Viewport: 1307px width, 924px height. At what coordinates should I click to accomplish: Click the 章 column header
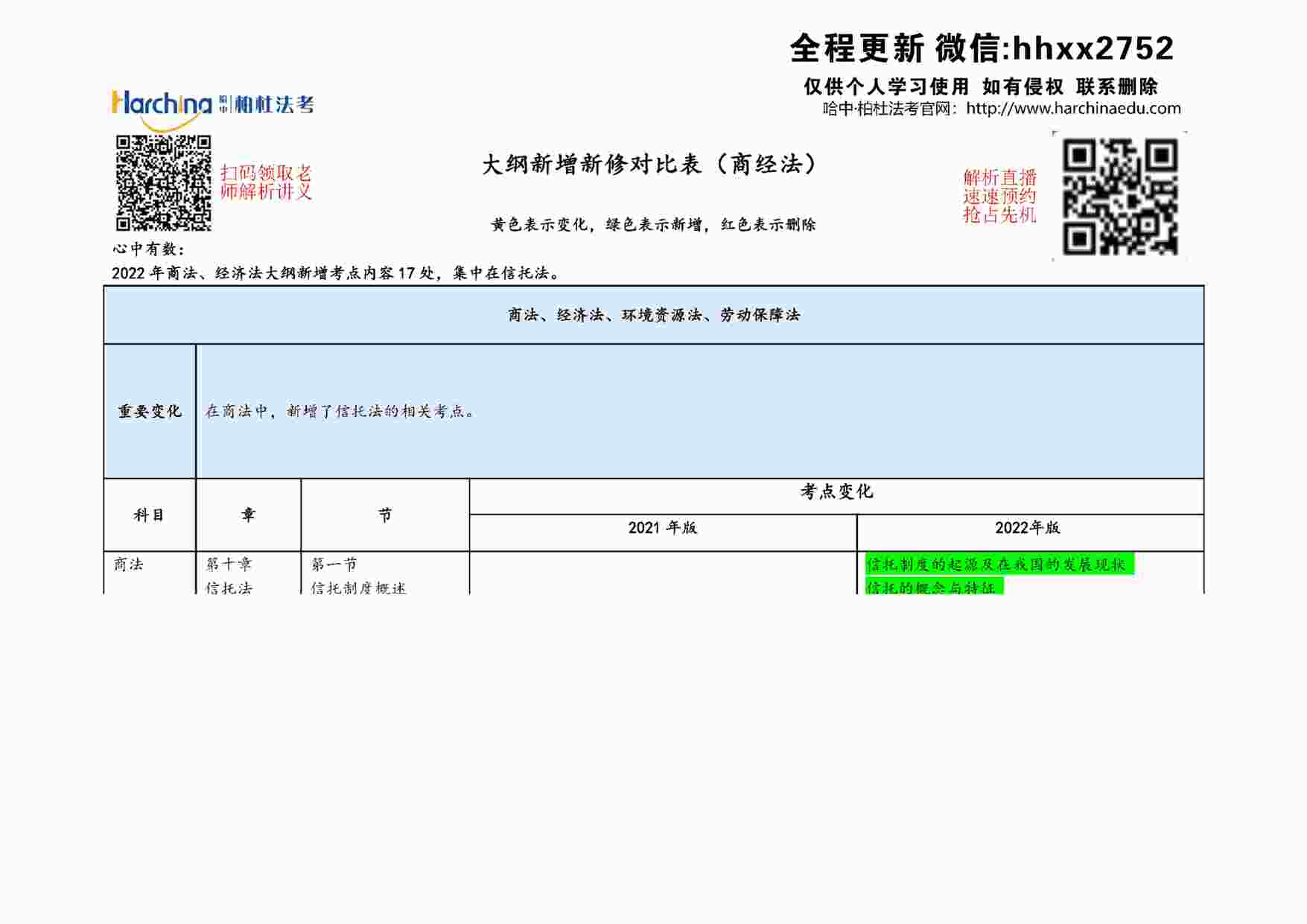(248, 514)
